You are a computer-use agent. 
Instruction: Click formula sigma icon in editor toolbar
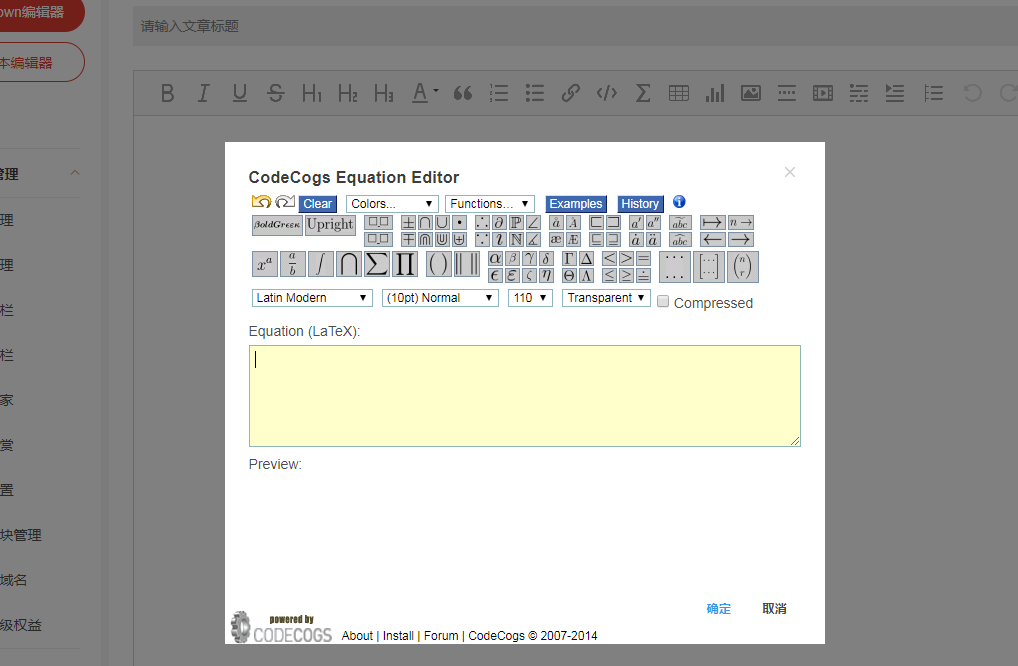(643, 93)
